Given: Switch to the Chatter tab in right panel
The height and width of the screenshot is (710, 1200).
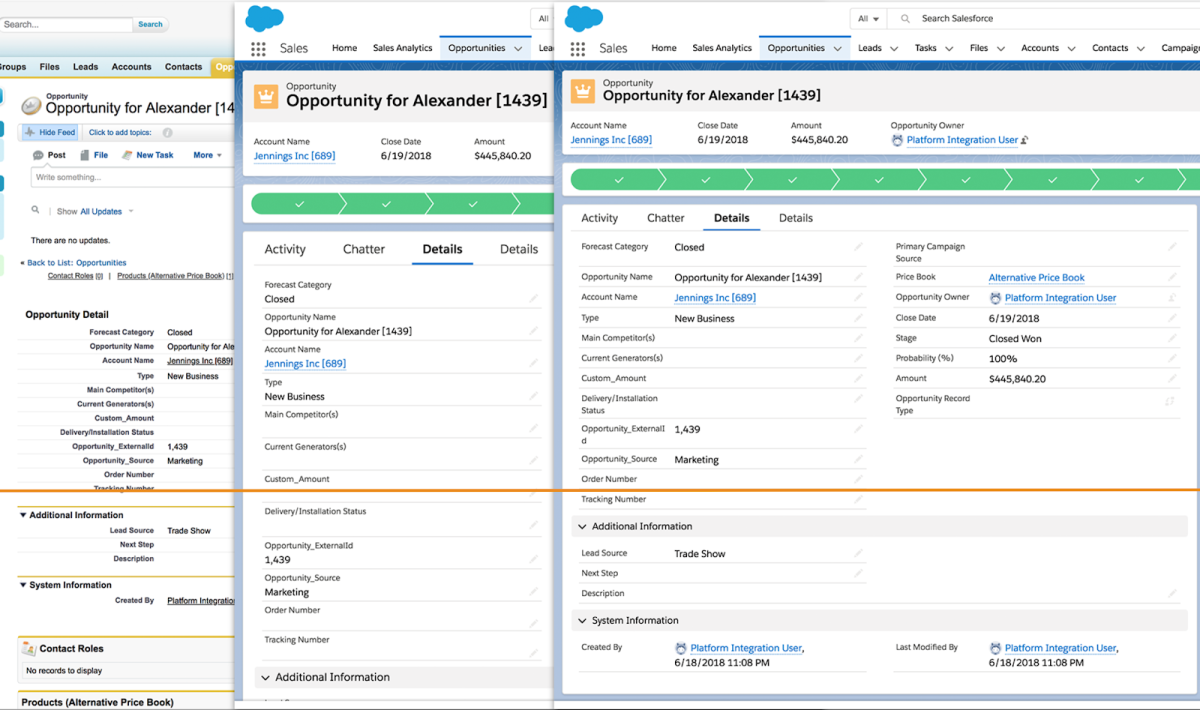Looking at the screenshot, I should [x=665, y=218].
